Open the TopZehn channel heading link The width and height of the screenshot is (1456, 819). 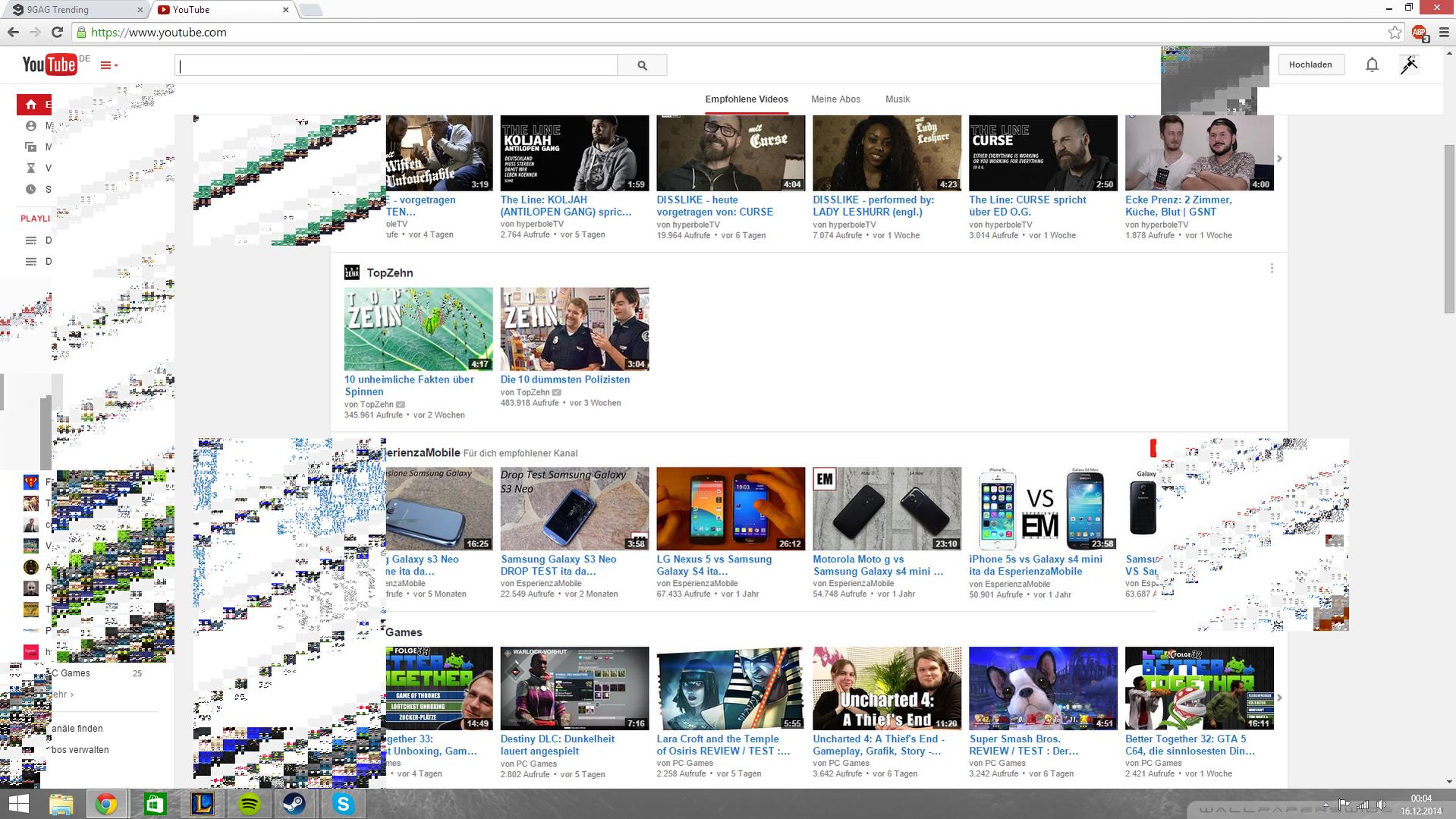[390, 273]
